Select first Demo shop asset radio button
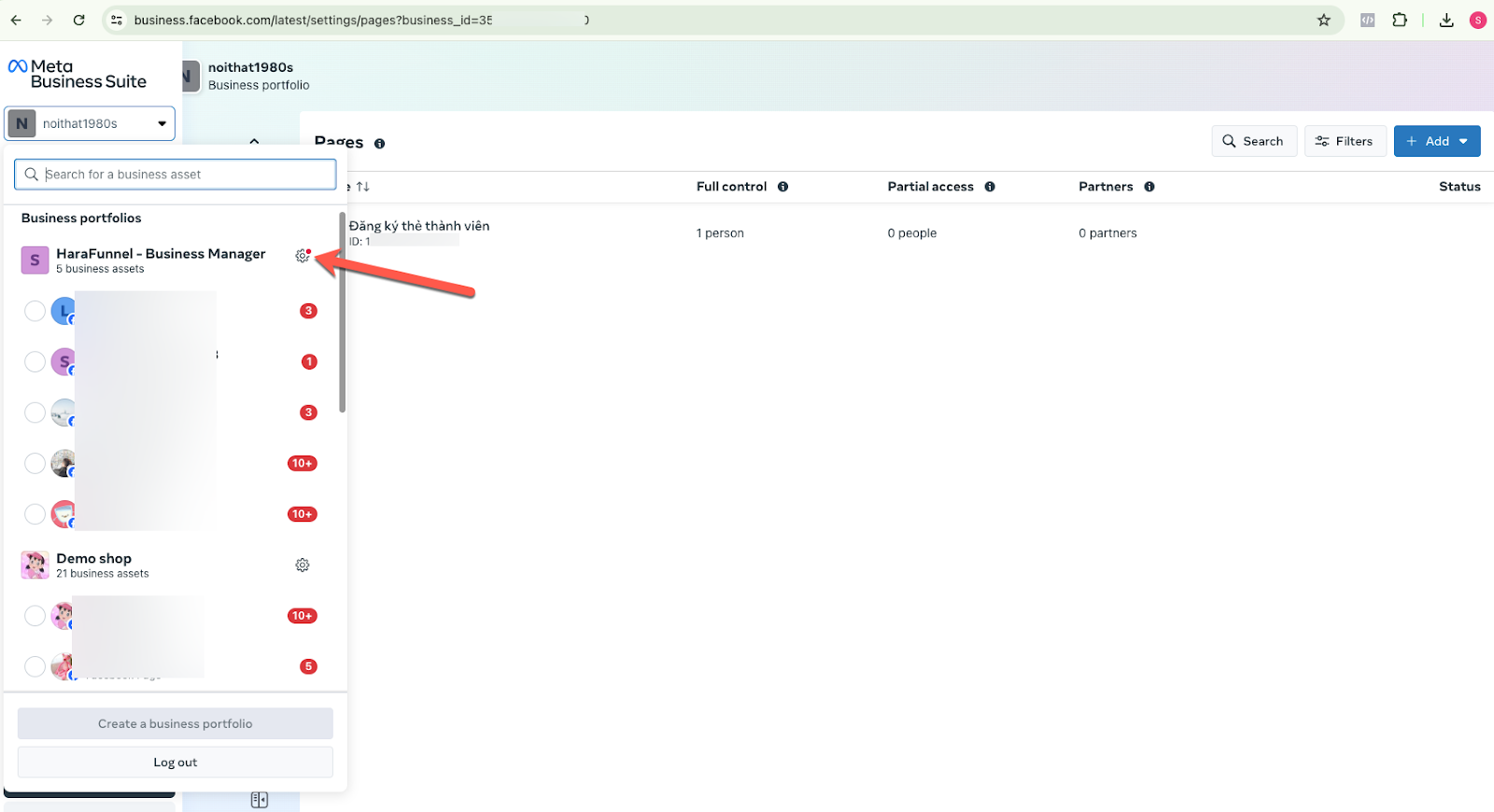The image size is (1494, 812). (x=35, y=616)
